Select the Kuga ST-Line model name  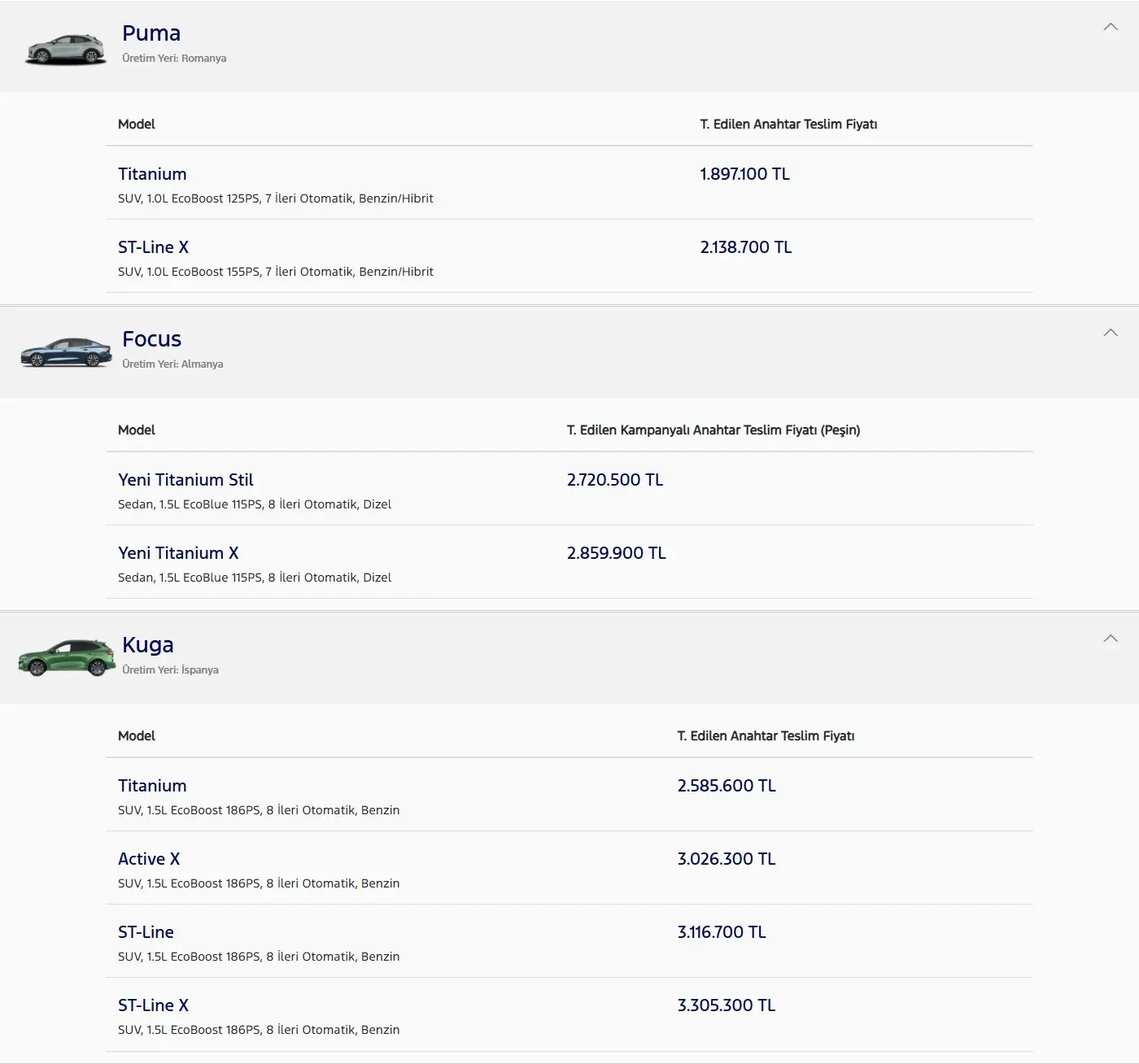146,932
